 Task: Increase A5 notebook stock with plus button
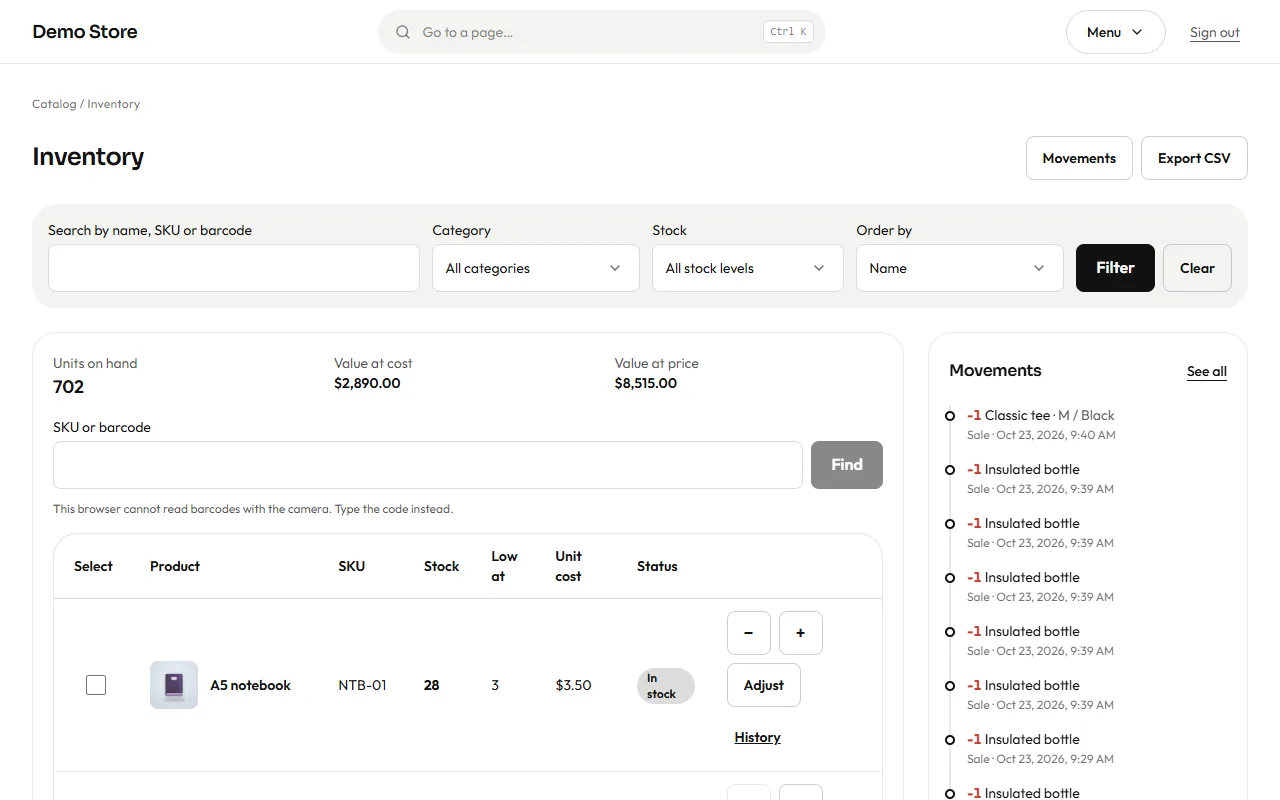point(801,633)
